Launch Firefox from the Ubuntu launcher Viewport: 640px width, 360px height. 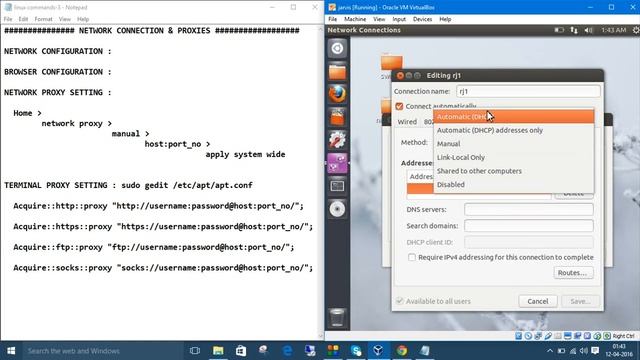(x=337, y=94)
